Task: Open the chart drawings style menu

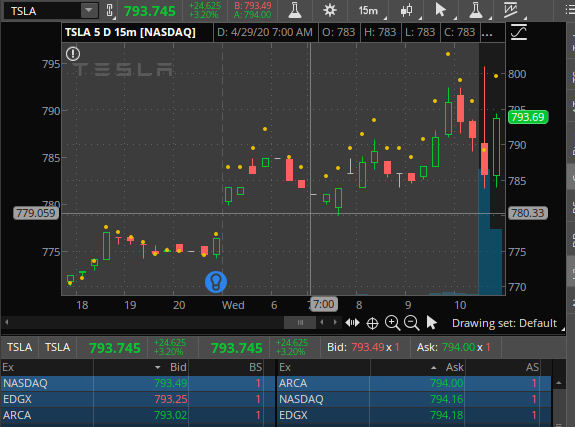Action: click(x=510, y=10)
